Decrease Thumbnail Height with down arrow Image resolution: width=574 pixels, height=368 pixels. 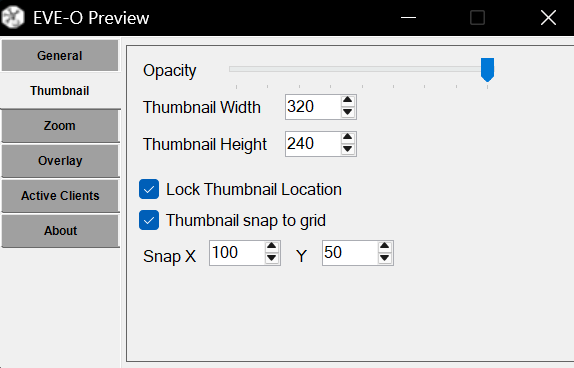point(347,149)
